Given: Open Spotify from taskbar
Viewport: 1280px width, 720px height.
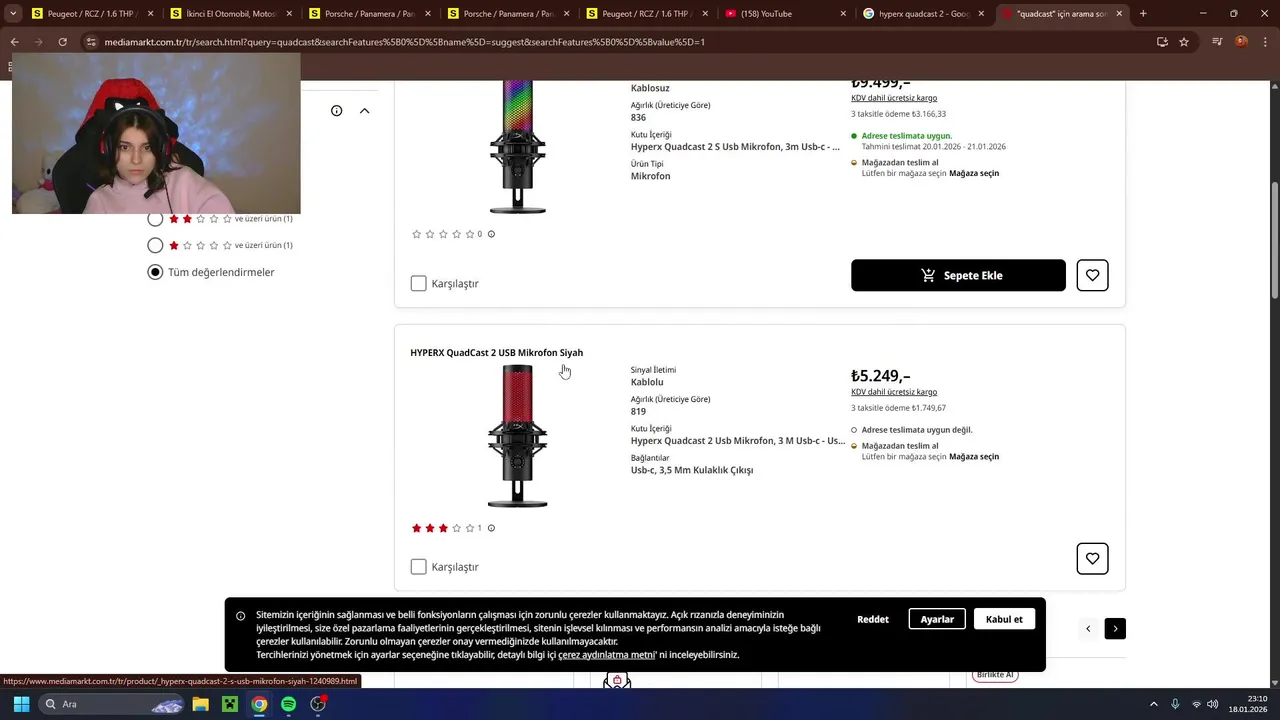Looking at the screenshot, I should pyautogui.click(x=288, y=704).
